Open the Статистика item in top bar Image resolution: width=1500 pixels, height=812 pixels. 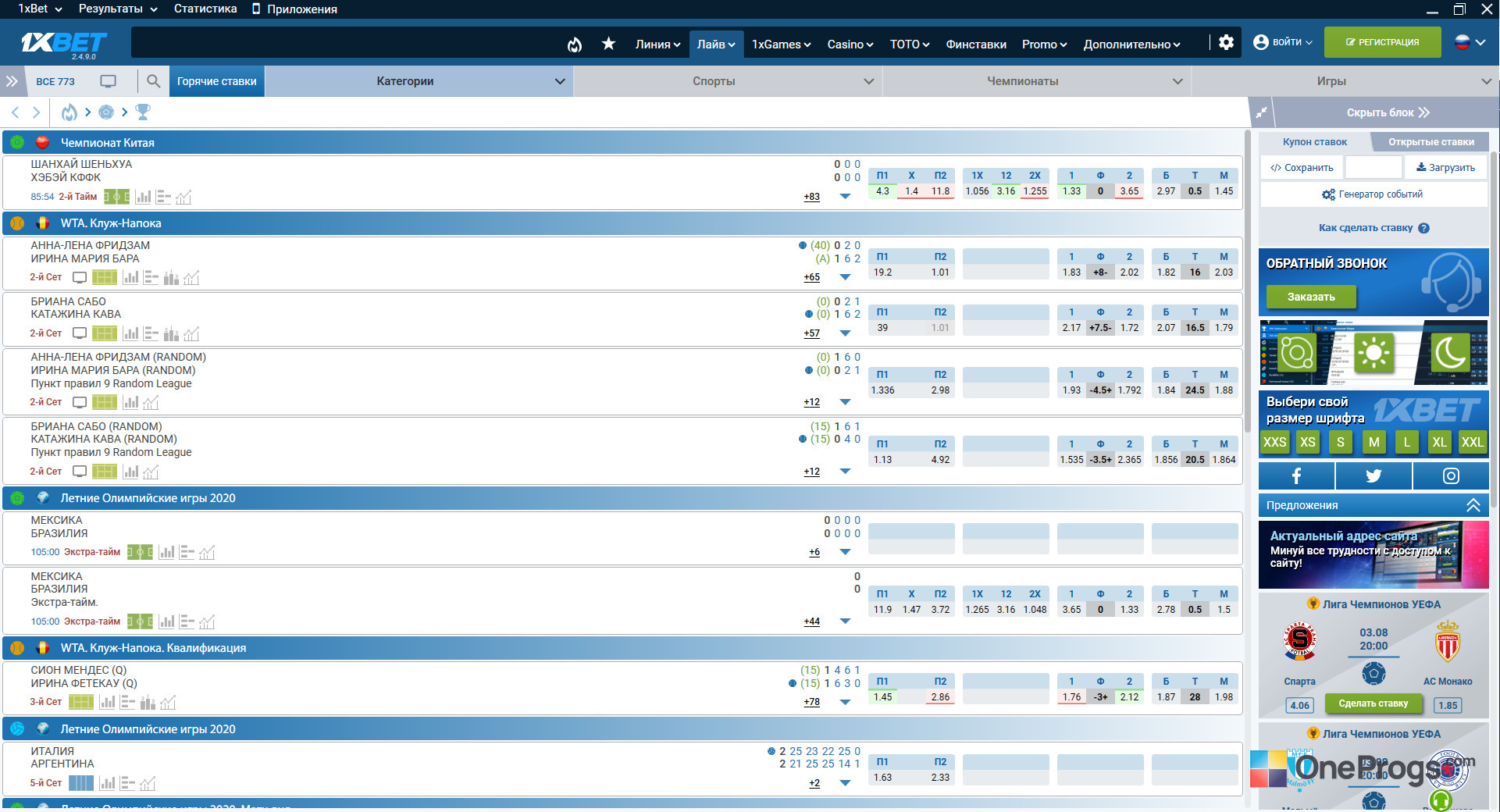(205, 9)
